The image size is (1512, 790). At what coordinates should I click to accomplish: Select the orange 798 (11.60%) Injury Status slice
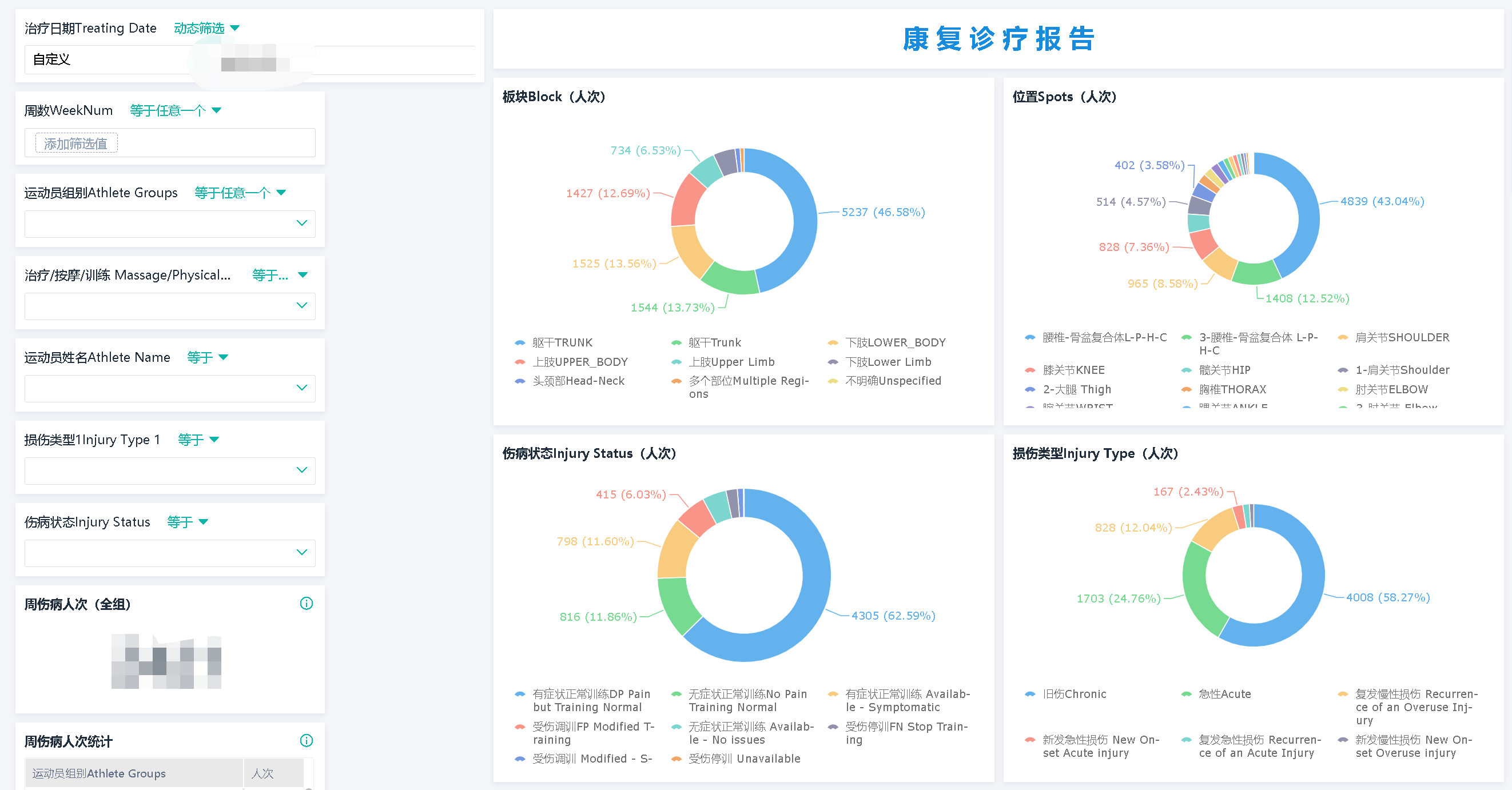(x=673, y=552)
